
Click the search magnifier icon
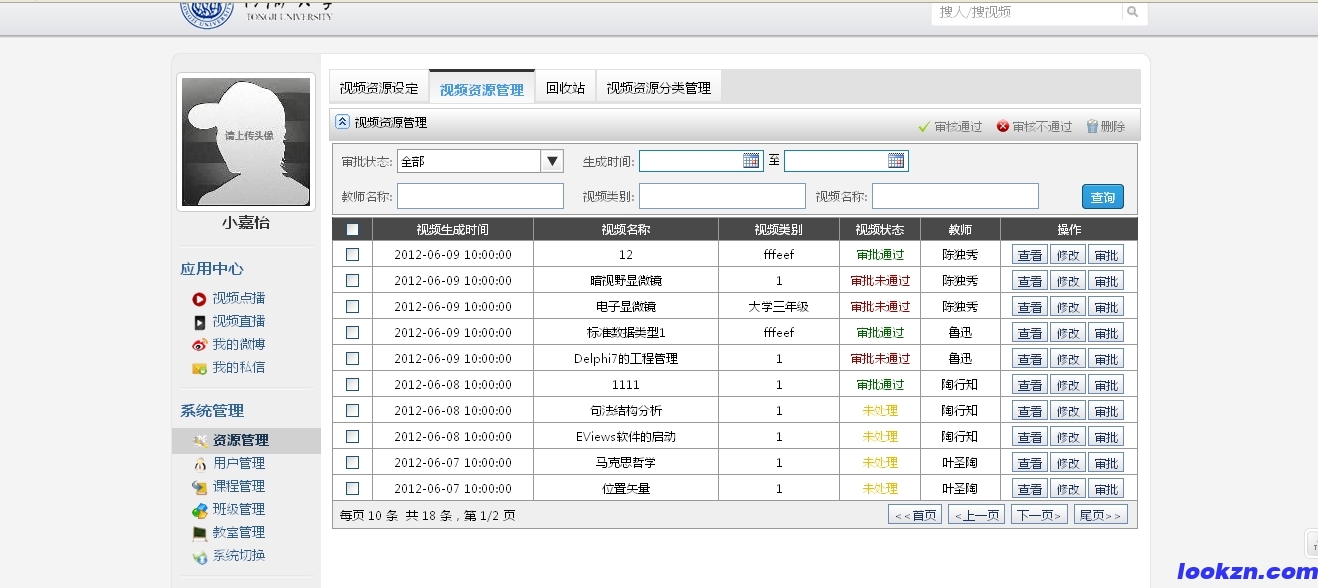point(1132,12)
